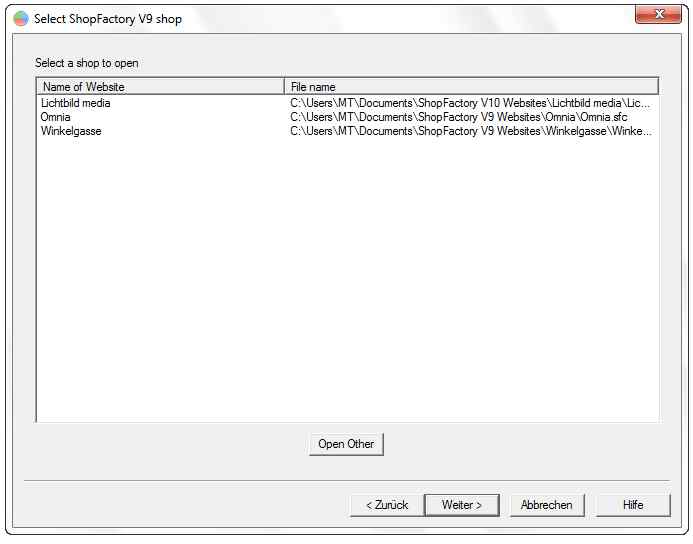693x544 pixels.
Task: Choose the Winkelgasse shop row
Action: click(x=71, y=131)
